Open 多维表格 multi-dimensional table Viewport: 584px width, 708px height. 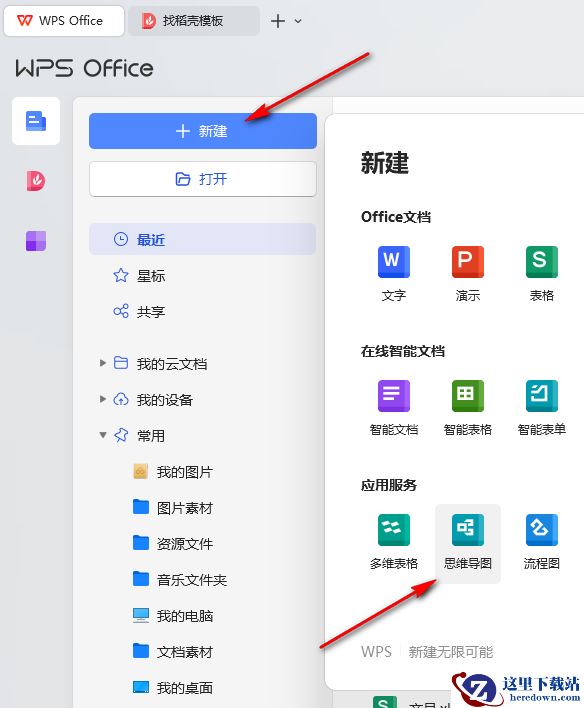pos(393,541)
